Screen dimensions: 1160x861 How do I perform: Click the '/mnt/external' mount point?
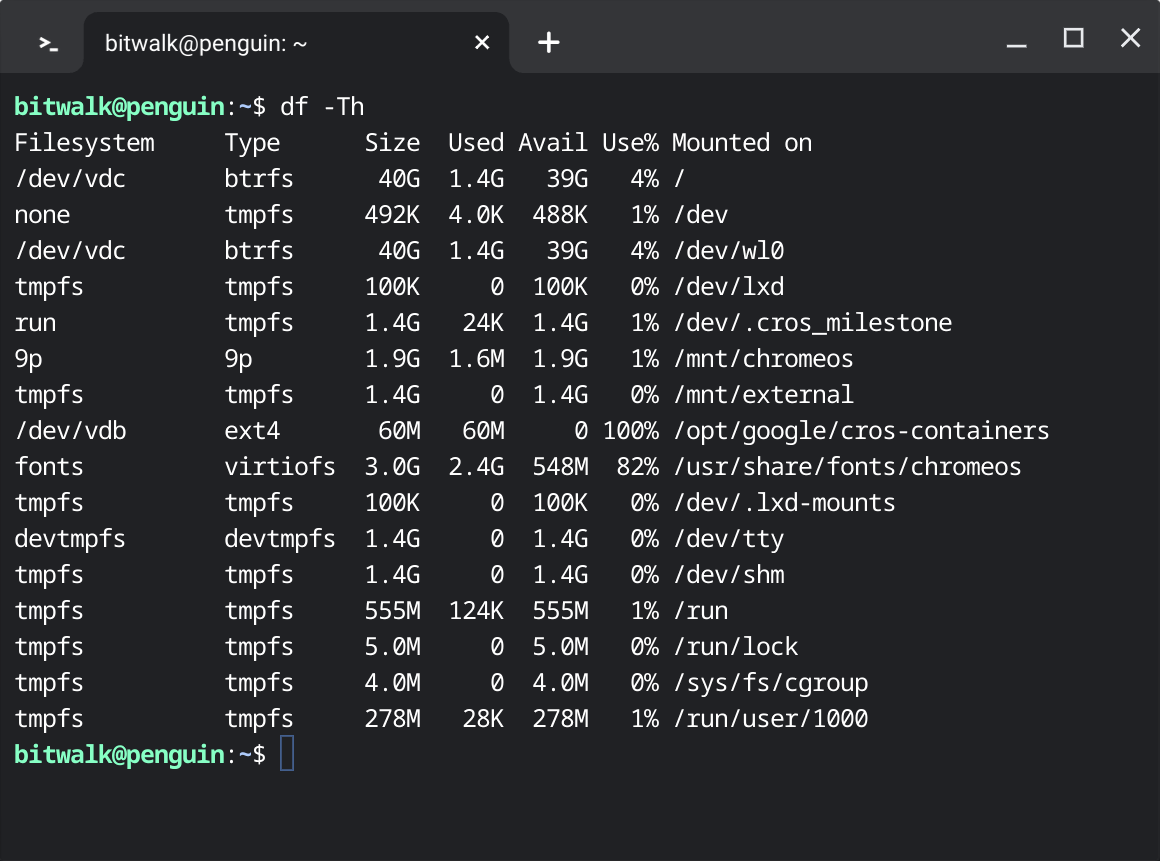click(763, 395)
